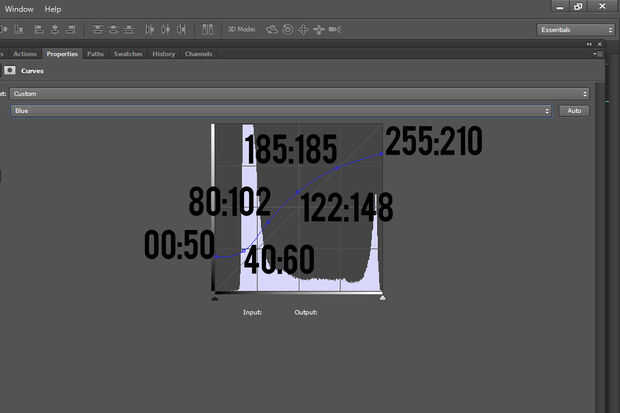Click the distribute bottom edges icon
Screen dimensions: 620x413
coord(129,29)
